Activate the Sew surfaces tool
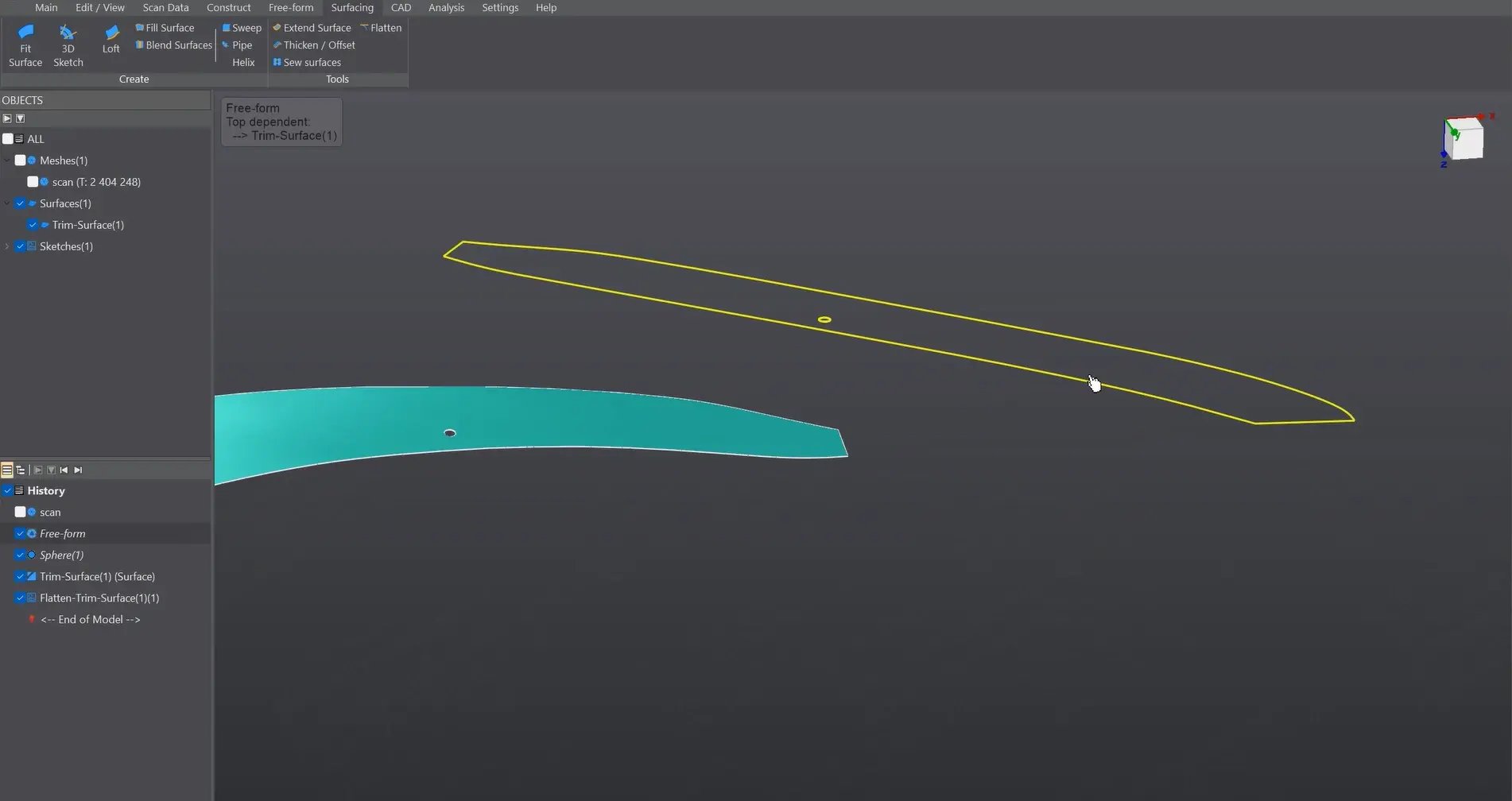 307,62
